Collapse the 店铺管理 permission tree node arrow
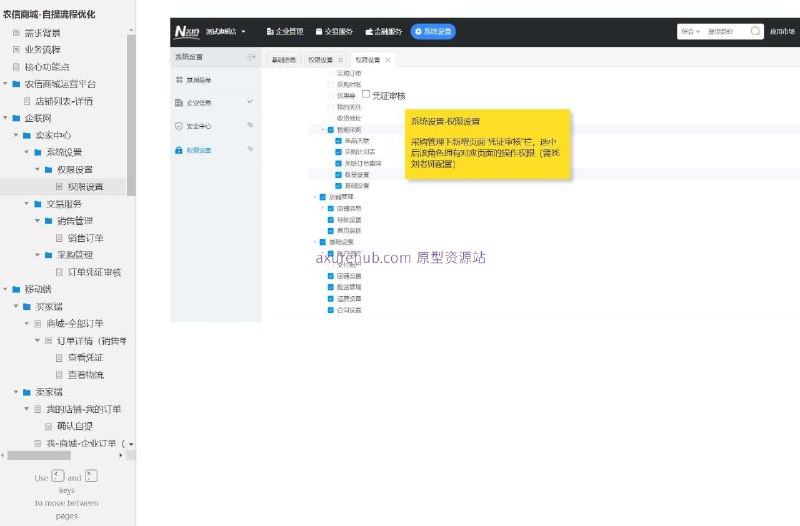This screenshot has width=800, height=526. [x=315, y=197]
